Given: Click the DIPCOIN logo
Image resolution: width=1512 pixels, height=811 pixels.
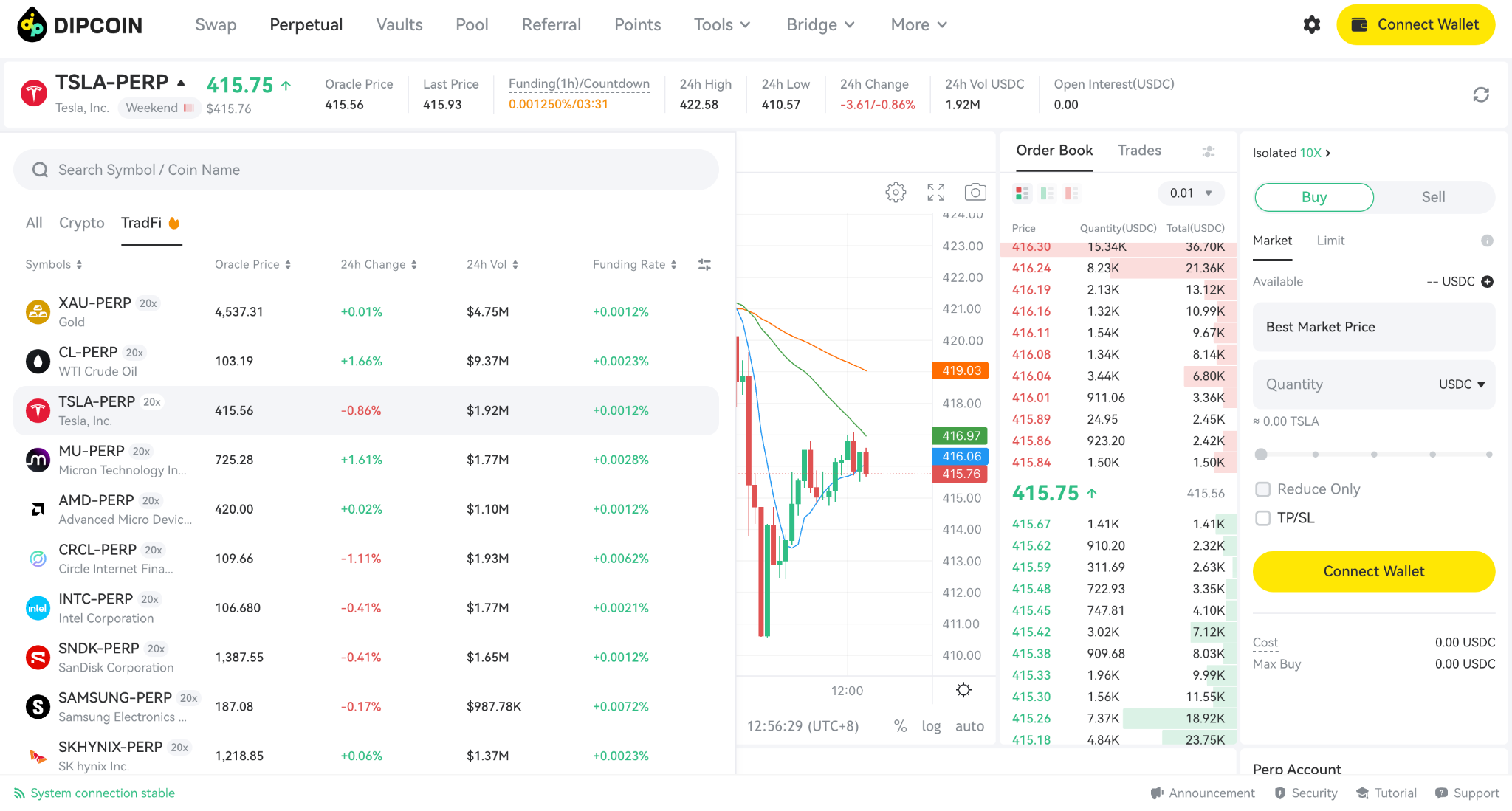Looking at the screenshot, I should click(80, 25).
